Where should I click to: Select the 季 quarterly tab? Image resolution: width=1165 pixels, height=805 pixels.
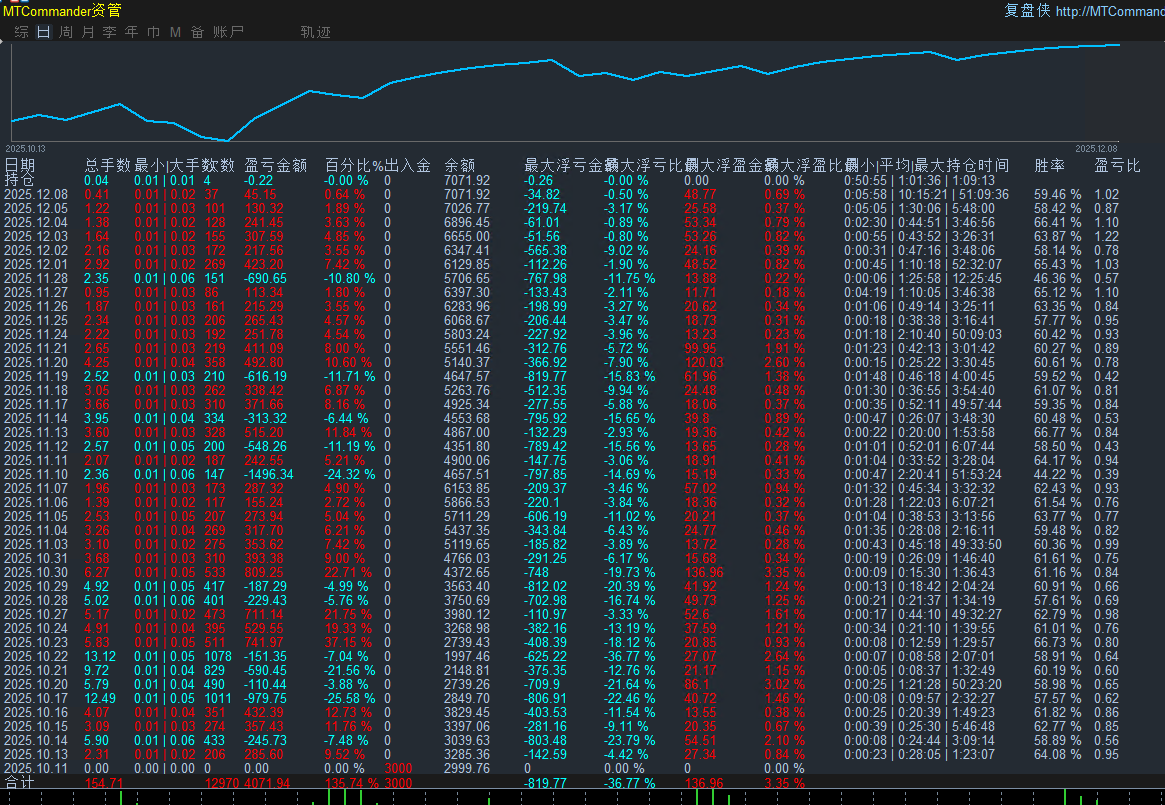[109, 32]
